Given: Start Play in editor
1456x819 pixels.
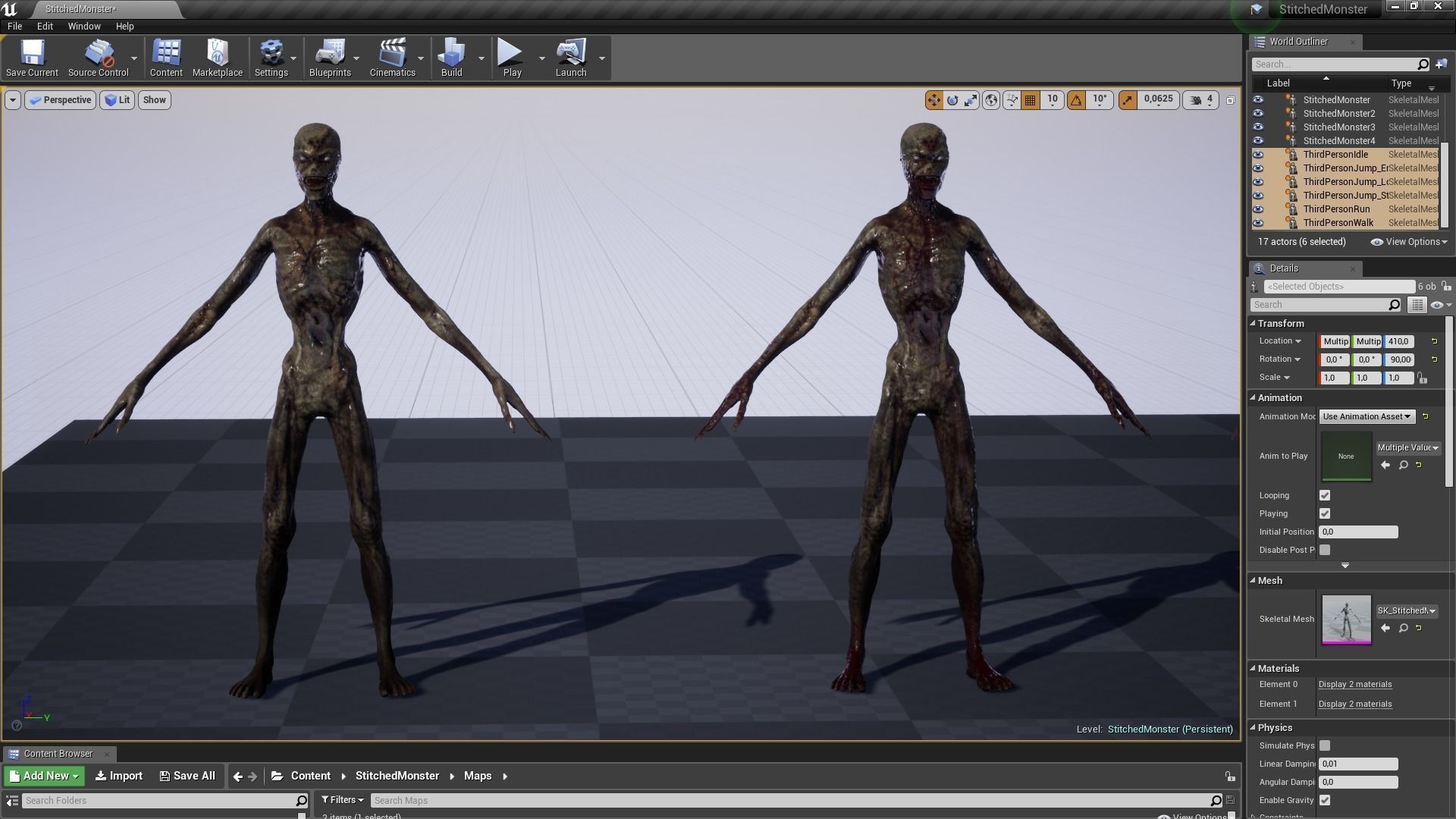Looking at the screenshot, I should pos(512,58).
